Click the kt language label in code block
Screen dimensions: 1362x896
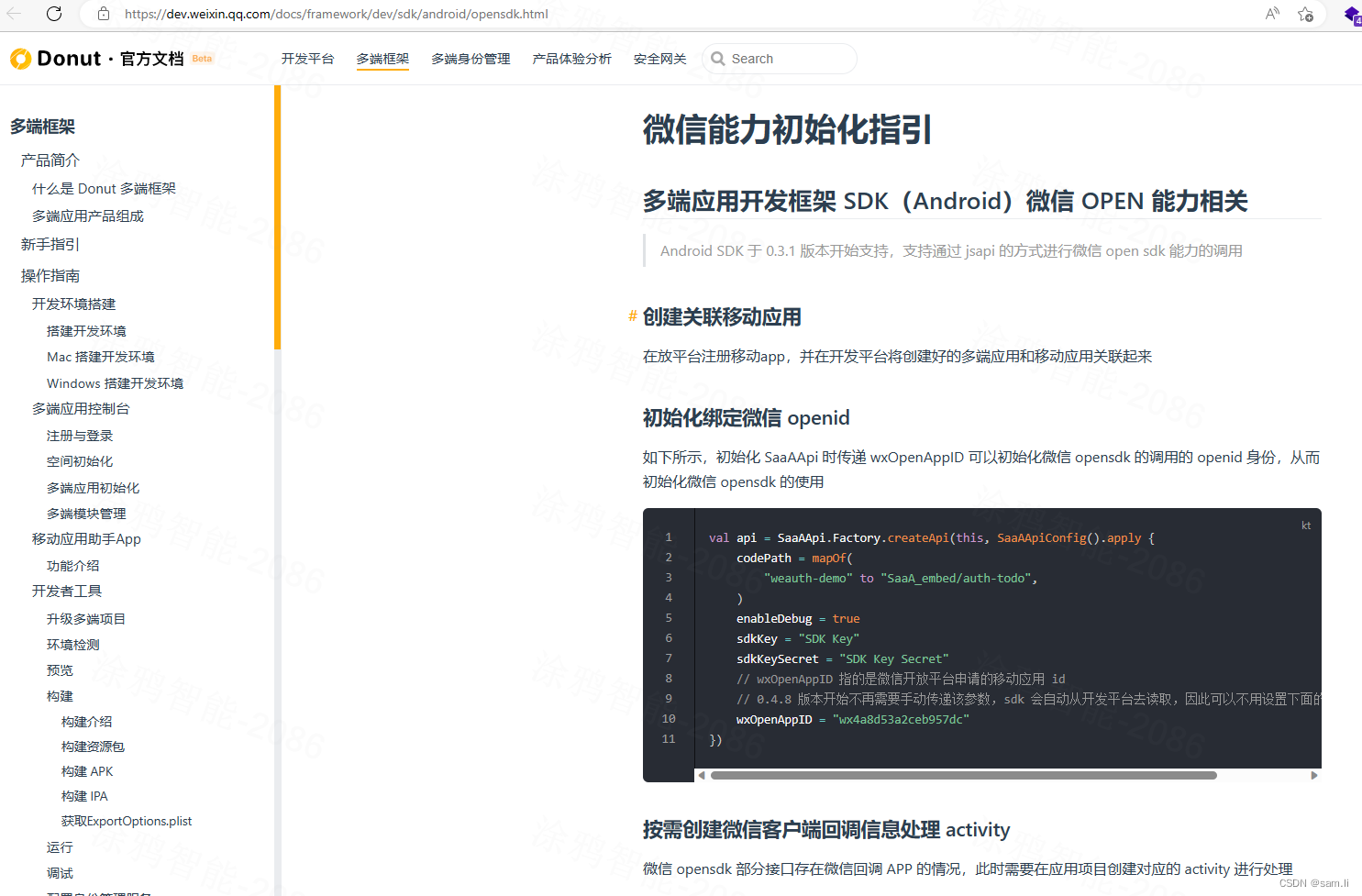(x=1306, y=525)
